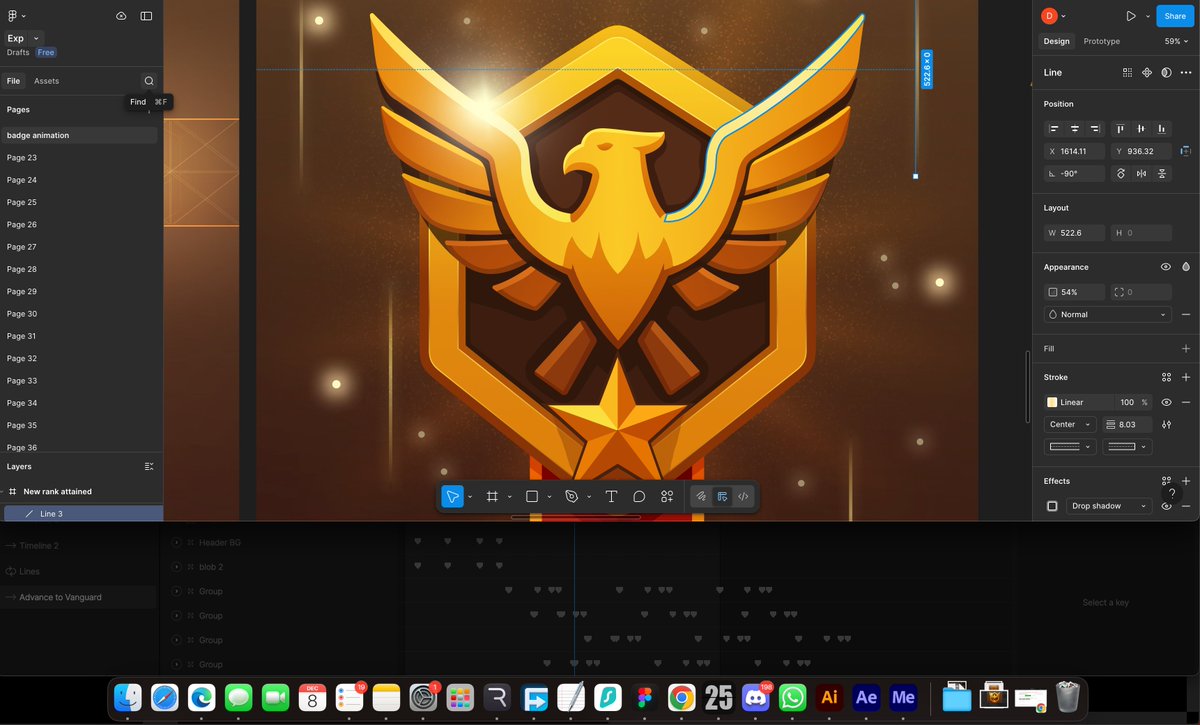Hide the Linear stroke using its eye icon
Image resolution: width=1200 pixels, height=725 pixels.
(x=1166, y=402)
